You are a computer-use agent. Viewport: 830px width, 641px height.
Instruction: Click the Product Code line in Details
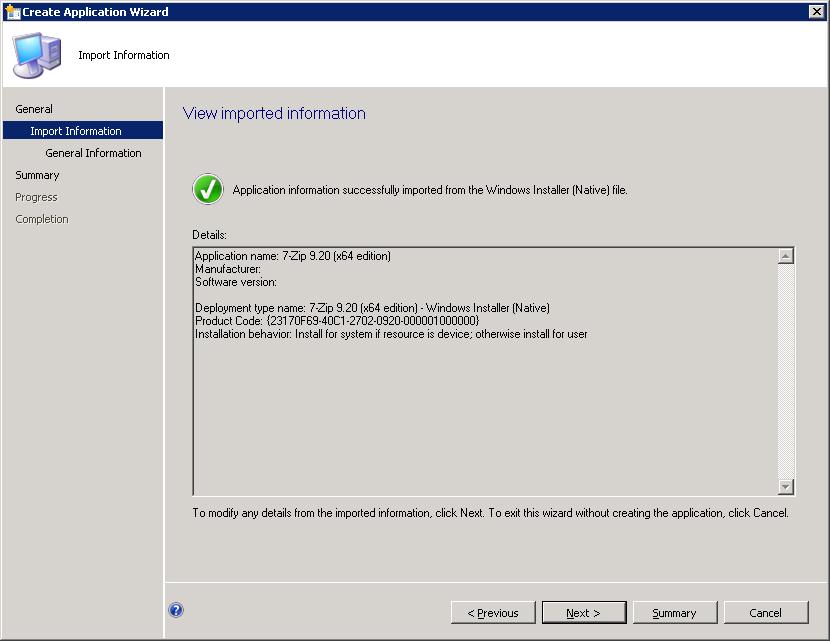pyautogui.click(x=337, y=321)
